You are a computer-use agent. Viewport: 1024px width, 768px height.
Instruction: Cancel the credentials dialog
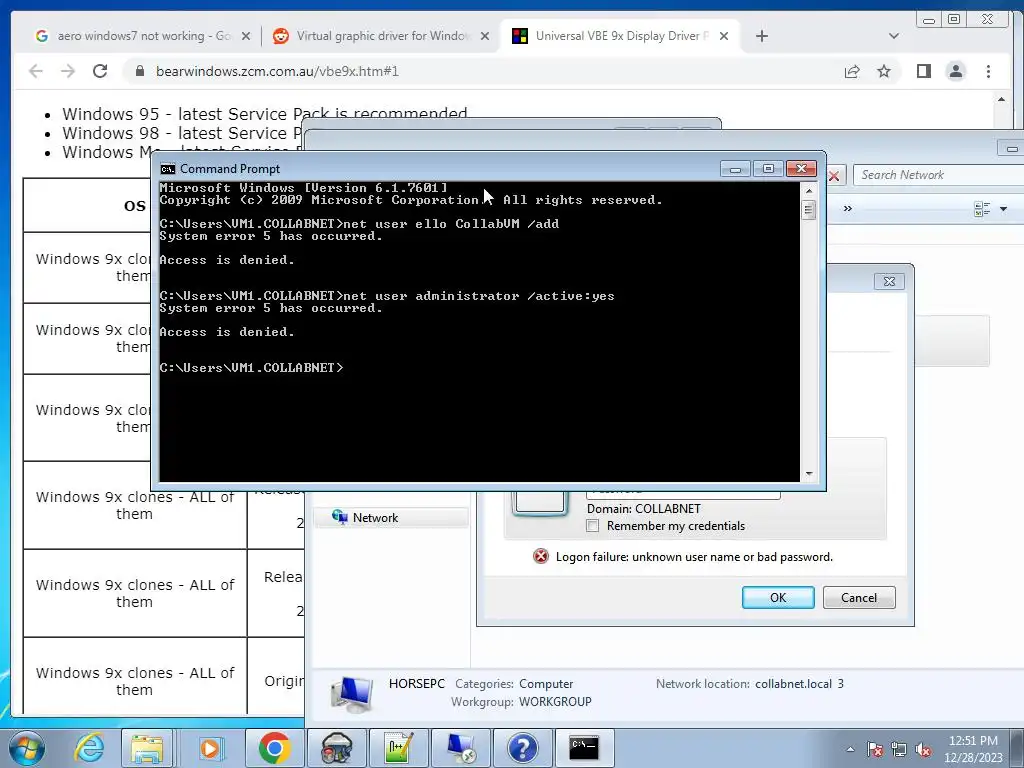tap(859, 598)
